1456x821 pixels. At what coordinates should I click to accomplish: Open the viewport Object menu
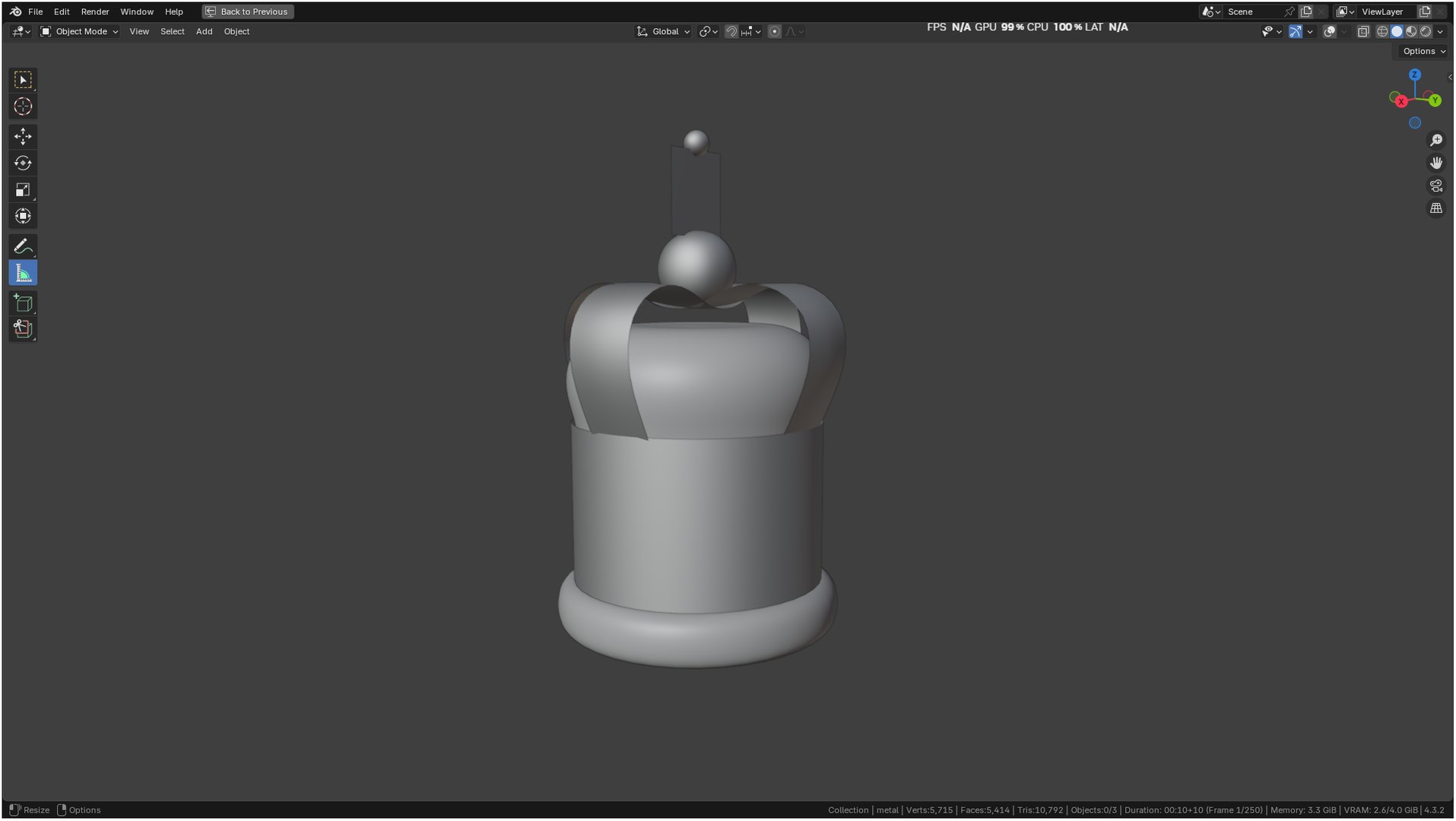pos(236,31)
